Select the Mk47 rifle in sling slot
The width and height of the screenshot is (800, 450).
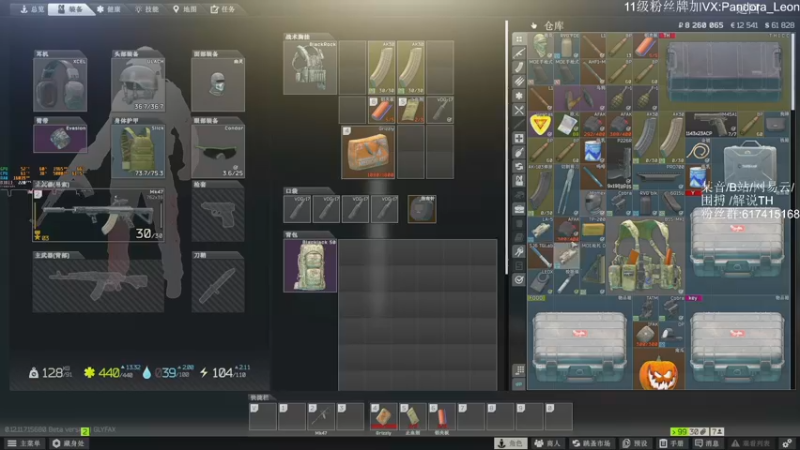click(x=98, y=215)
